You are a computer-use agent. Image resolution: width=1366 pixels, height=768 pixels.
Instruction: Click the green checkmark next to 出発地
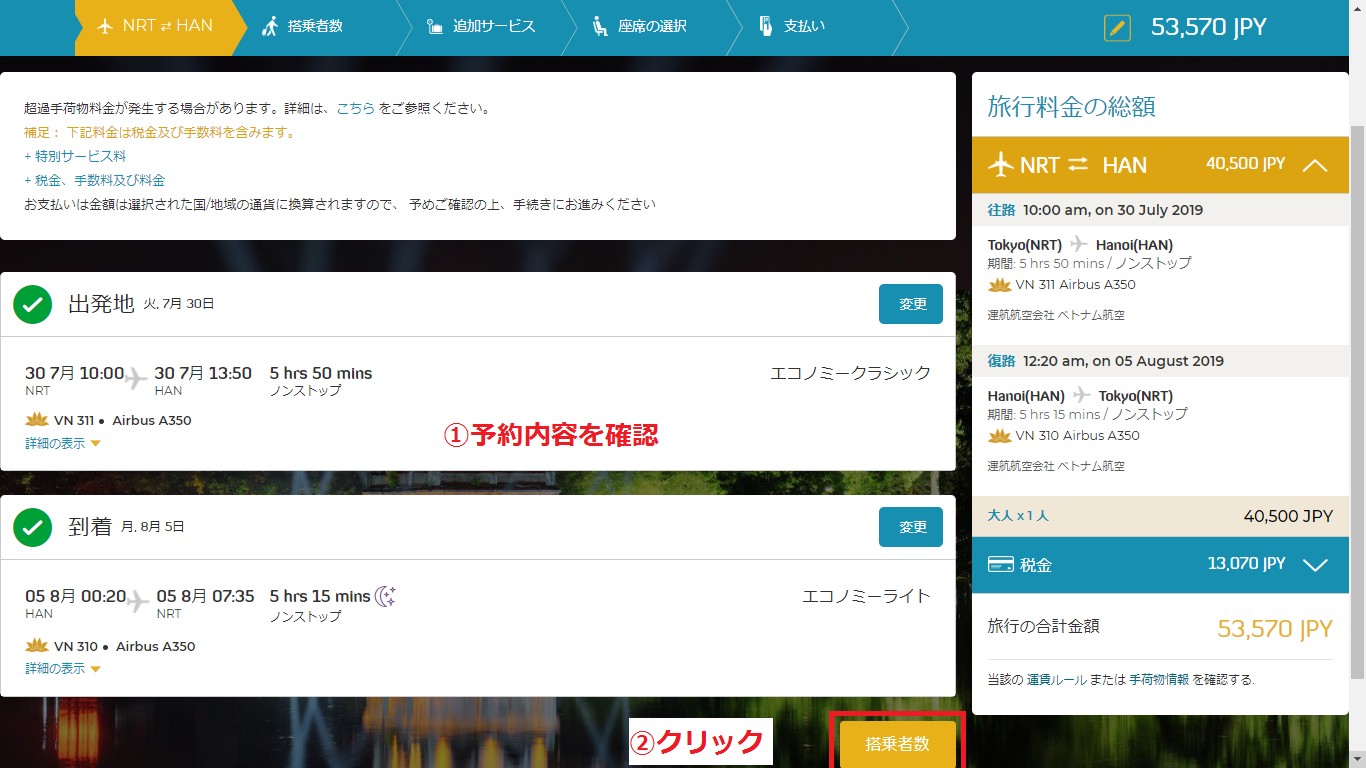point(33,305)
